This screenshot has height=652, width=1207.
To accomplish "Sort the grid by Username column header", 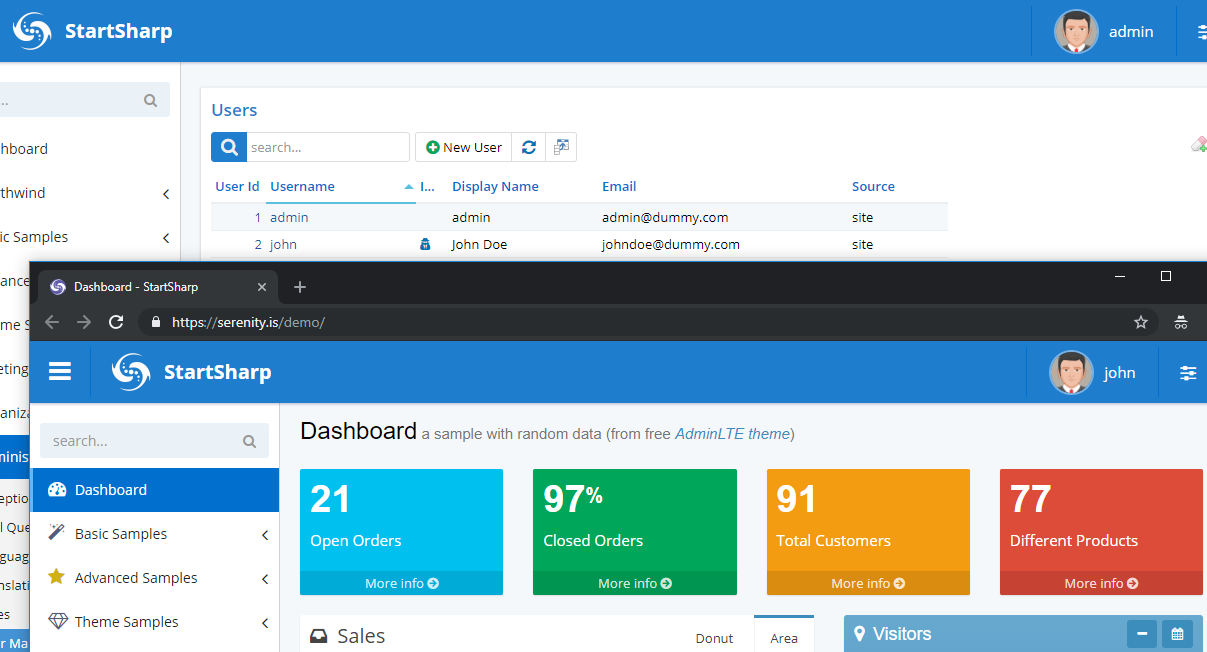I will [302, 187].
